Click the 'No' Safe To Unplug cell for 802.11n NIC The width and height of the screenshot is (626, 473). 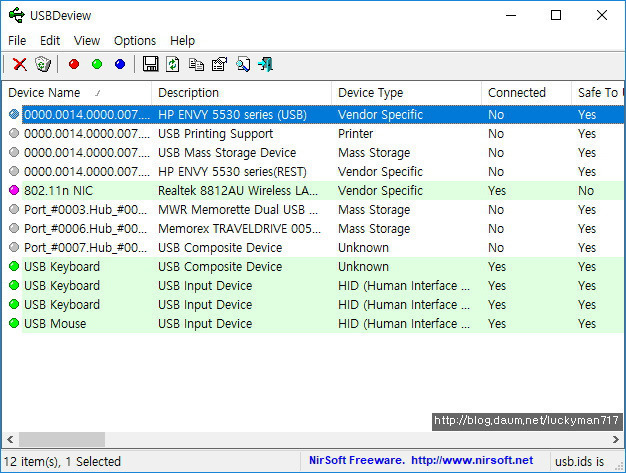click(586, 190)
